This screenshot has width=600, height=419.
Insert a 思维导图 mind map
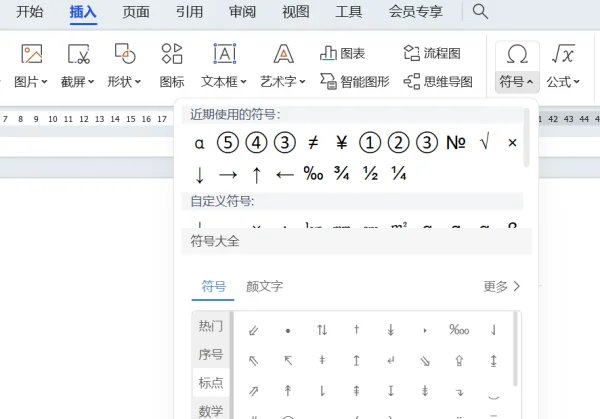[x=438, y=82]
